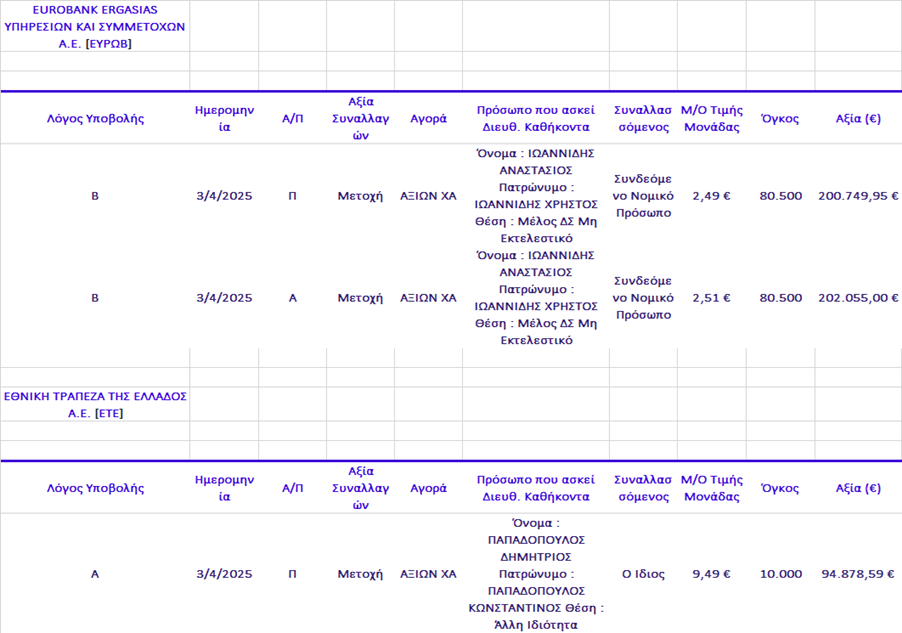902x633 pixels.
Task: Select ΑΞΙΩΝ ΧΑ cell in the 2,51 € row
Action: [429, 298]
